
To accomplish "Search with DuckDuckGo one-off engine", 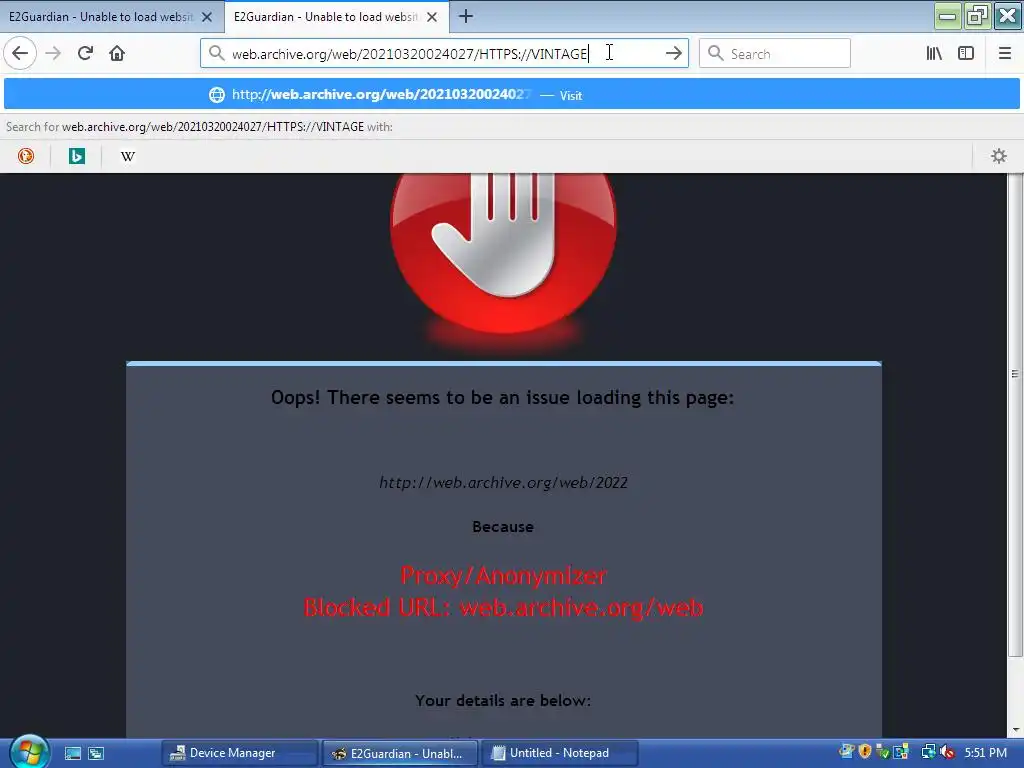I will [x=26, y=156].
